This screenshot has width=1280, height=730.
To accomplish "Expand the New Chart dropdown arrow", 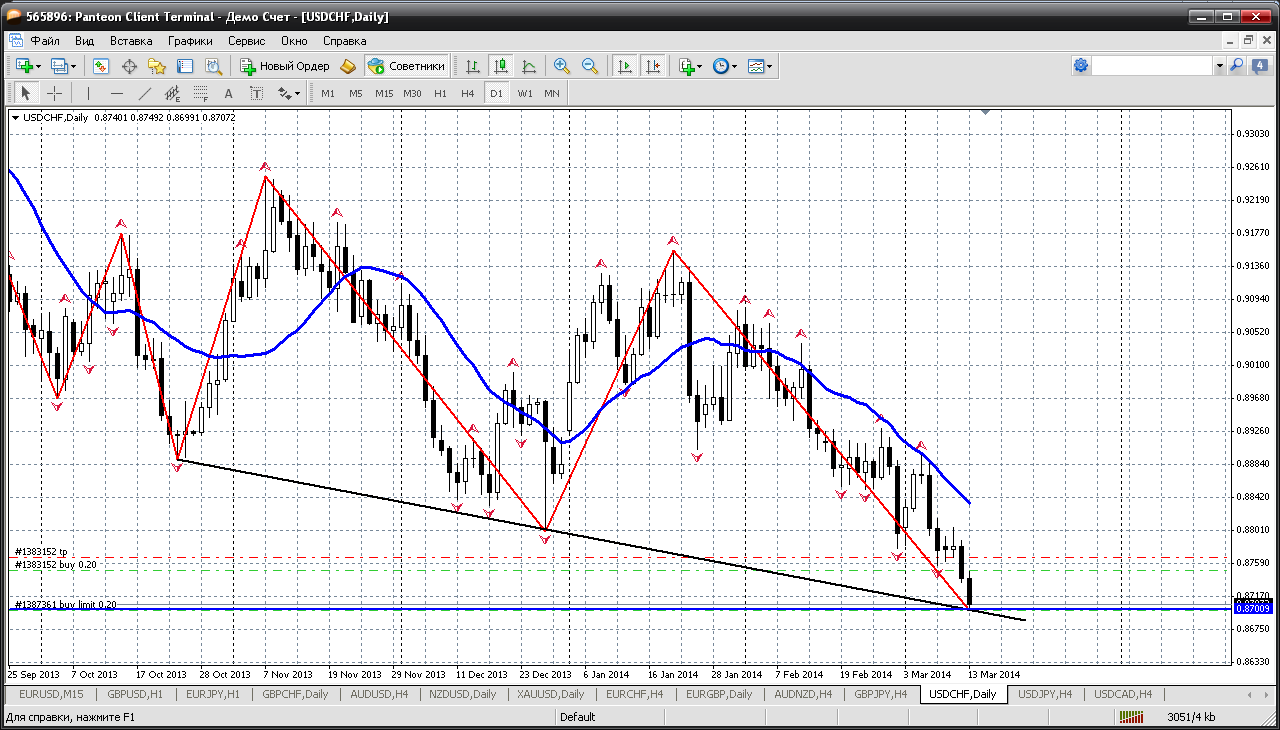I will [38, 66].
